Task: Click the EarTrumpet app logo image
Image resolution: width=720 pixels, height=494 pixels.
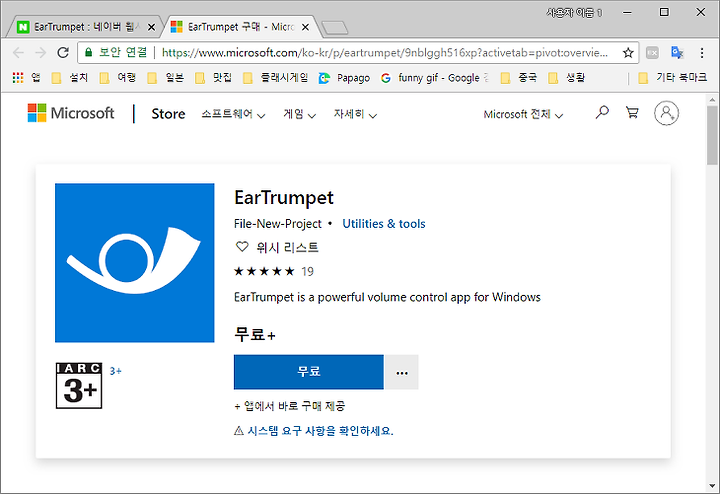Action: point(135,263)
